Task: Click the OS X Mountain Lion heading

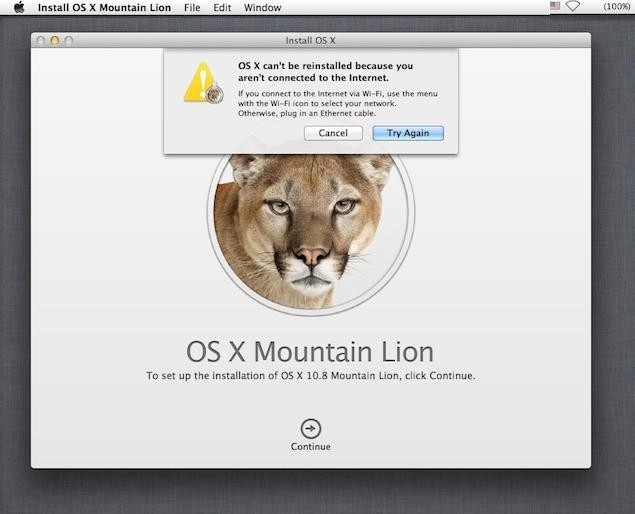Action: (x=310, y=352)
